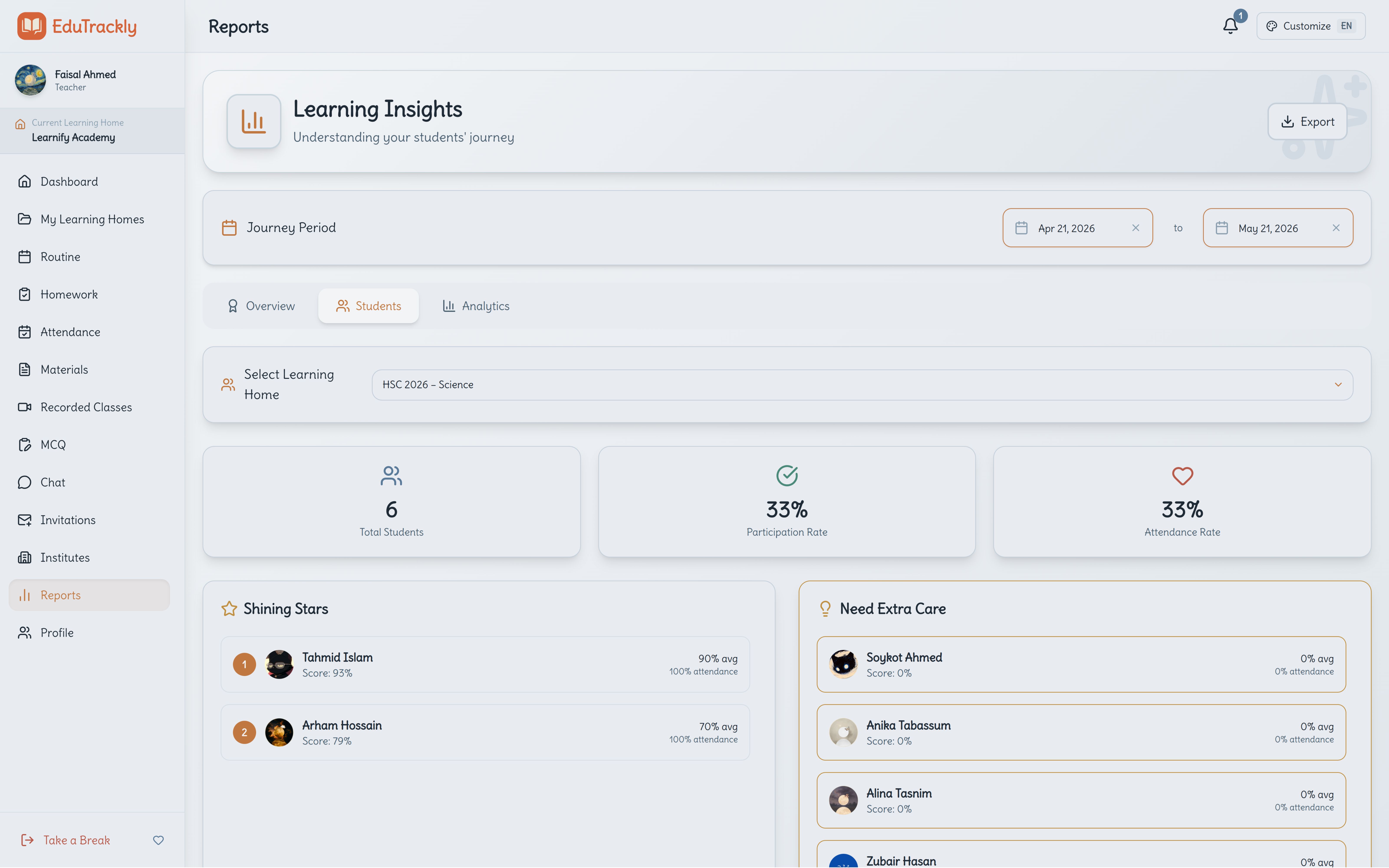This screenshot has height=868, width=1389.
Task: Expand the HSC 2026 – Science dropdown
Action: [862, 385]
